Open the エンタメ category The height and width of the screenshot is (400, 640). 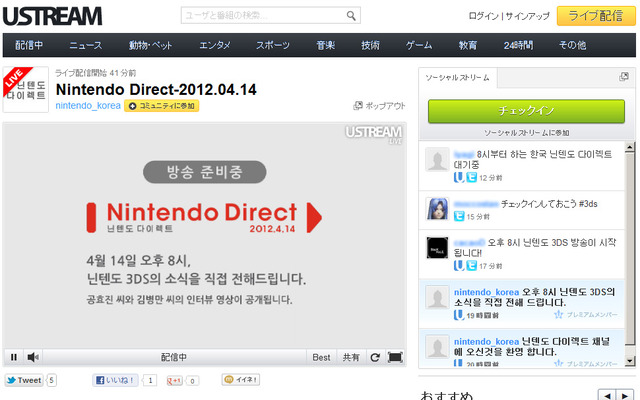215,45
